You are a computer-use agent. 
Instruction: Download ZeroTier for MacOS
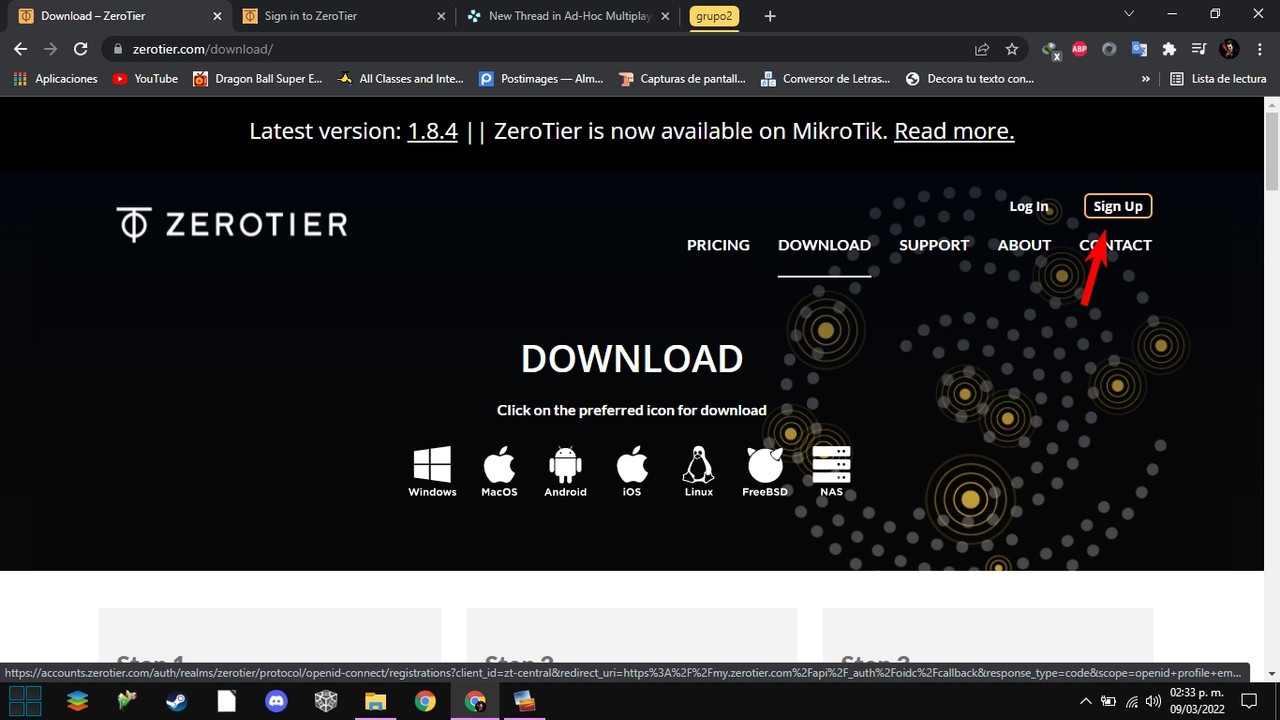click(x=499, y=471)
